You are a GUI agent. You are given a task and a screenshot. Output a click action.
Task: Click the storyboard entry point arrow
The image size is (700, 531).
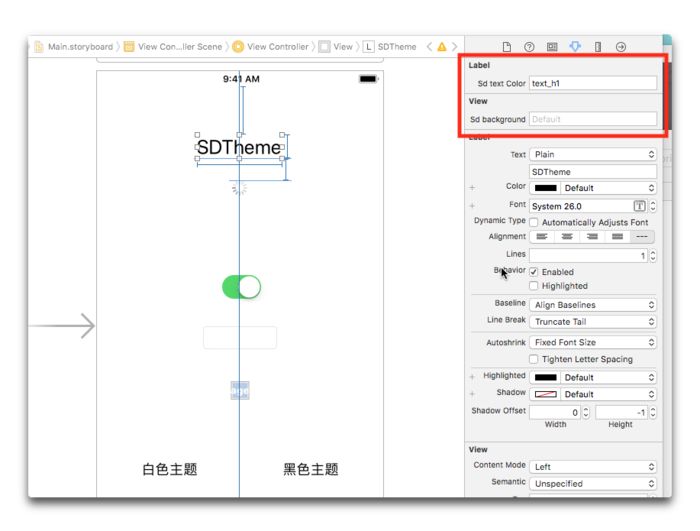pyautogui.click(x=62, y=326)
